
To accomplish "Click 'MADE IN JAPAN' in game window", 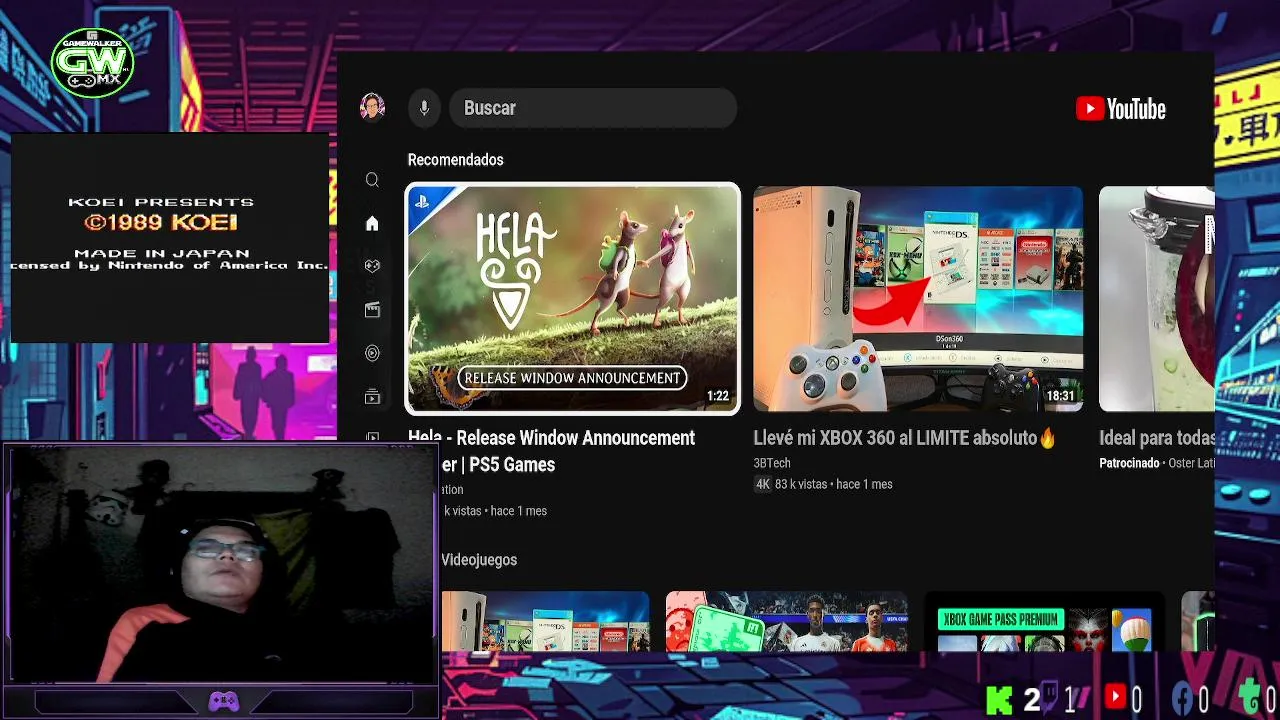I will click(x=161, y=253).
